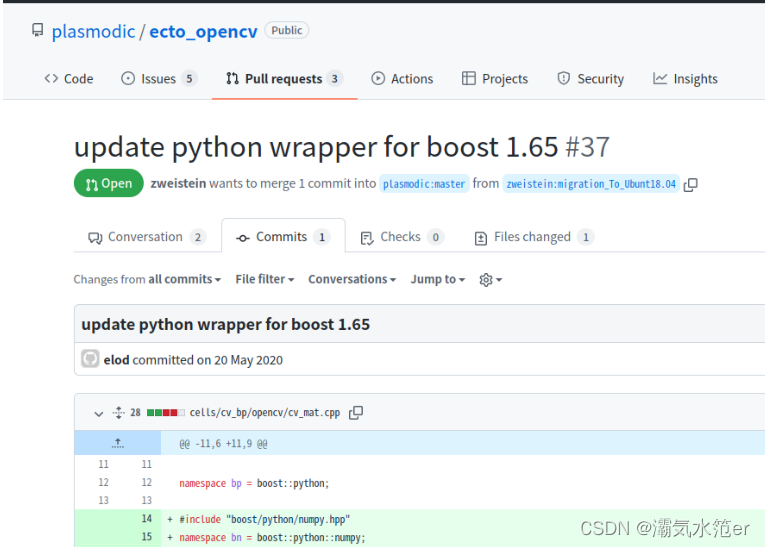Click added line #include boost/python/numpy.hpp
Viewport: 765px width, 547px height.
click(x=264, y=519)
